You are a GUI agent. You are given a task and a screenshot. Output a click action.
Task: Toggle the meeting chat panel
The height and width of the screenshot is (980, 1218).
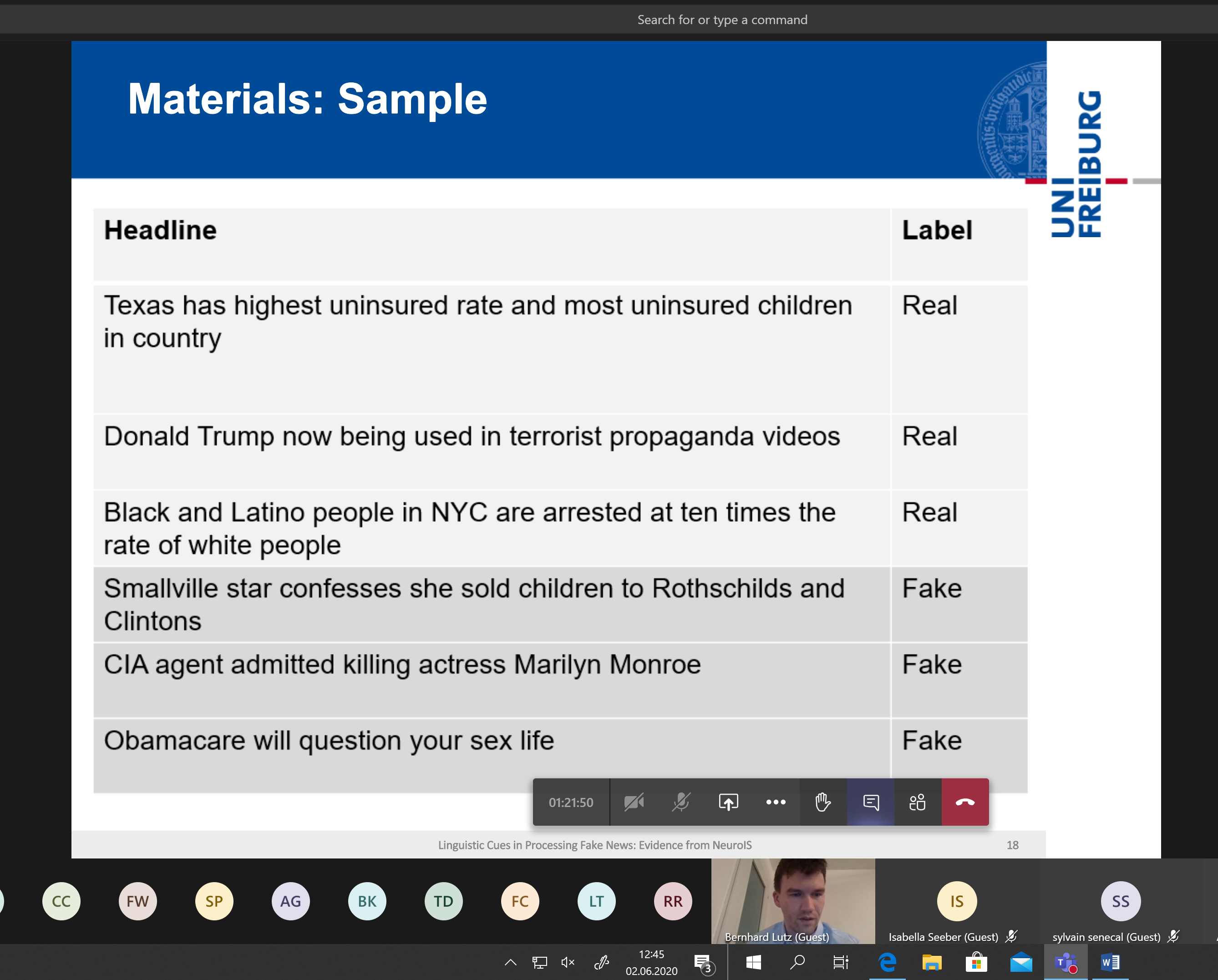(x=871, y=802)
